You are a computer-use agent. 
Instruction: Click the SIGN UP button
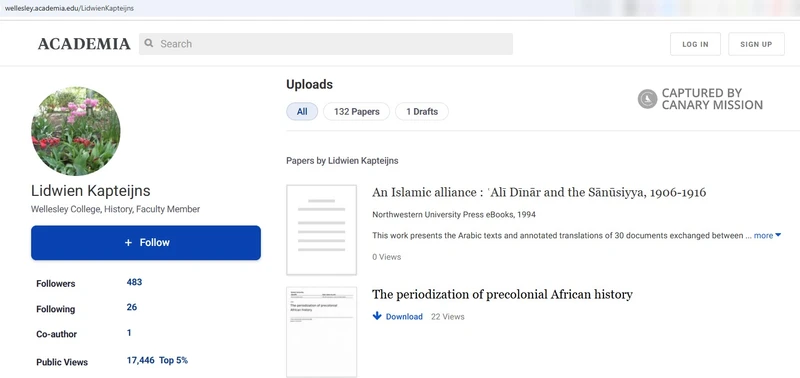[756, 44]
